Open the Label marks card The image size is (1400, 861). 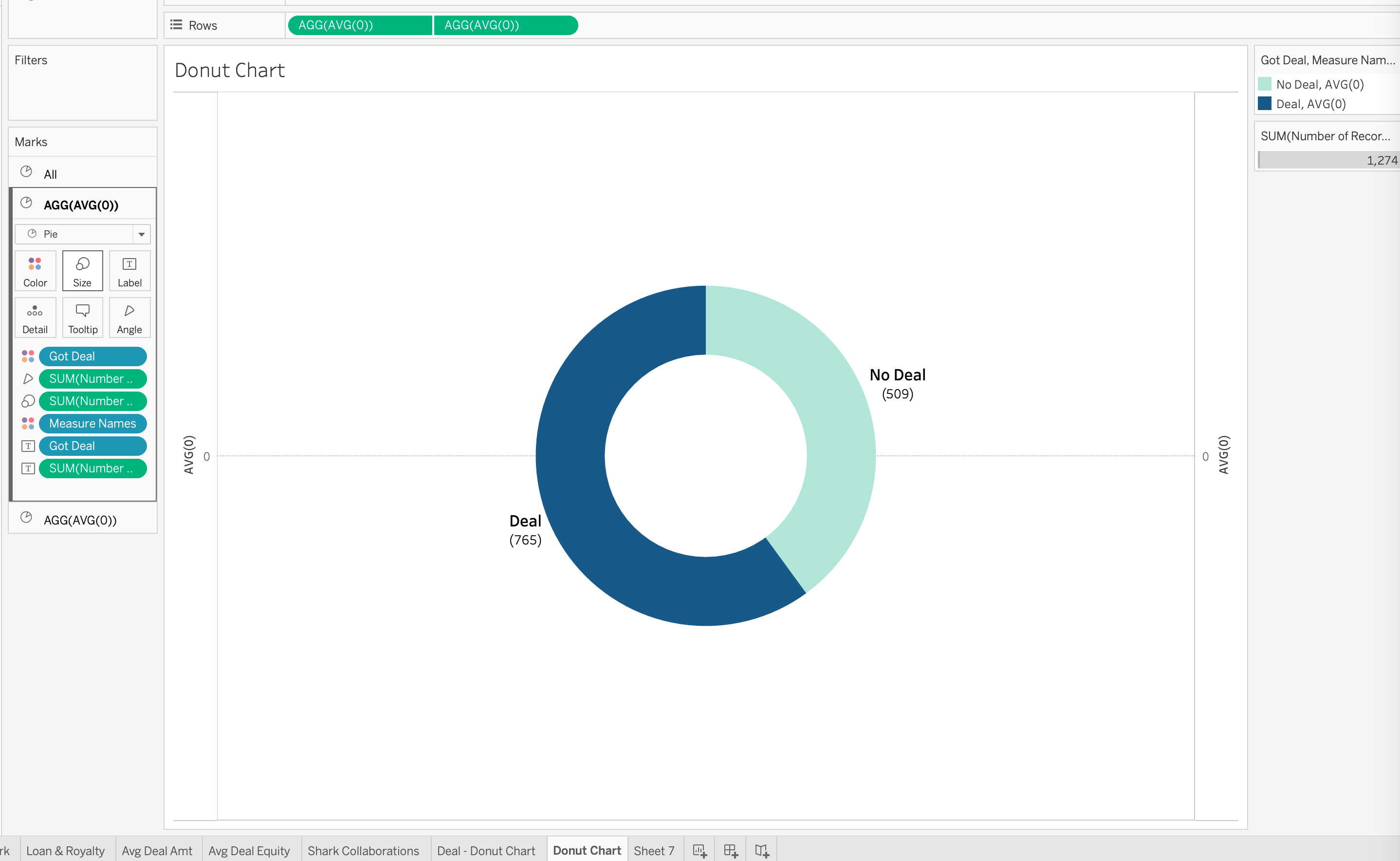[130, 271]
